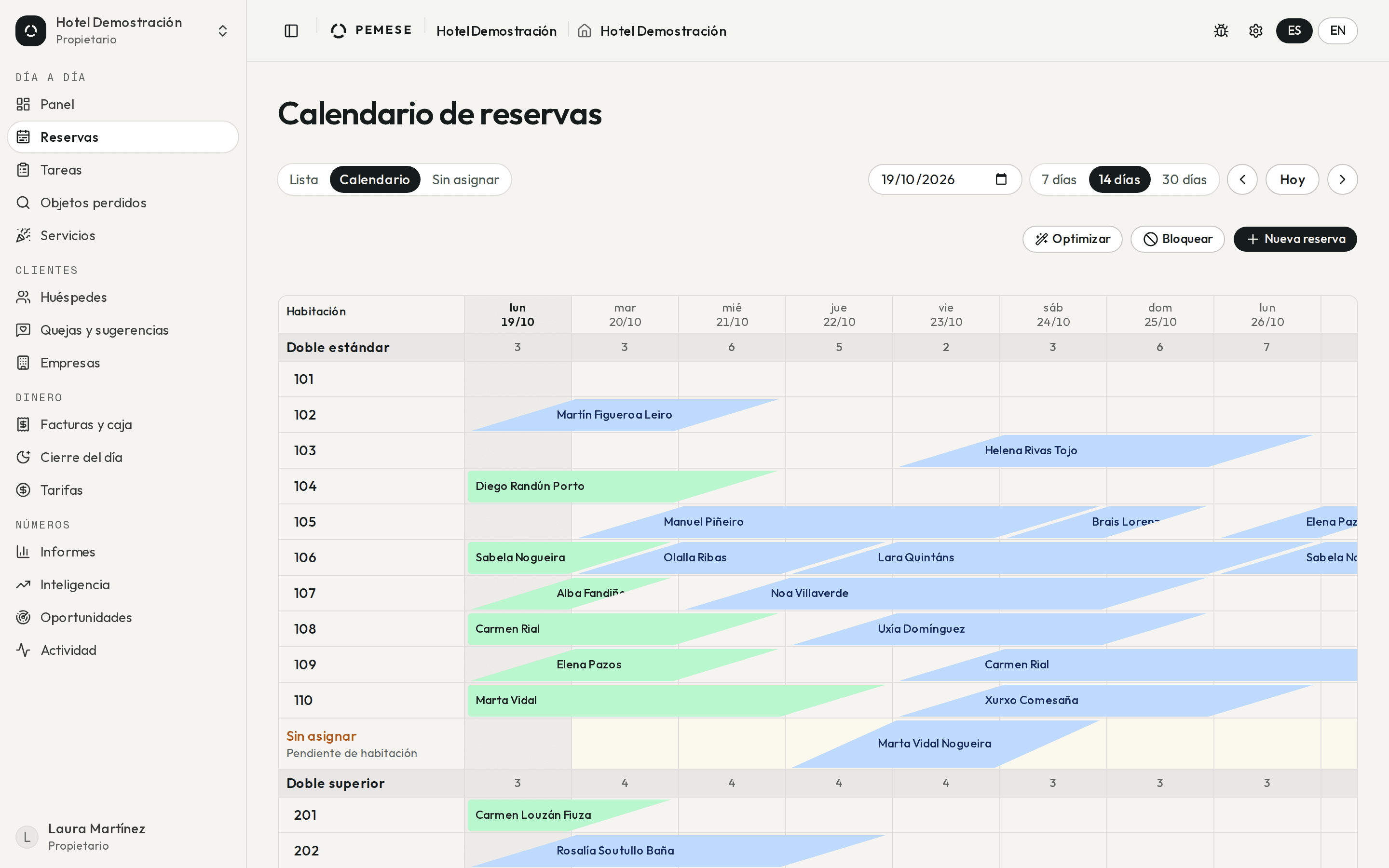
Task: Open Huéspedes guests section
Action: (123, 298)
